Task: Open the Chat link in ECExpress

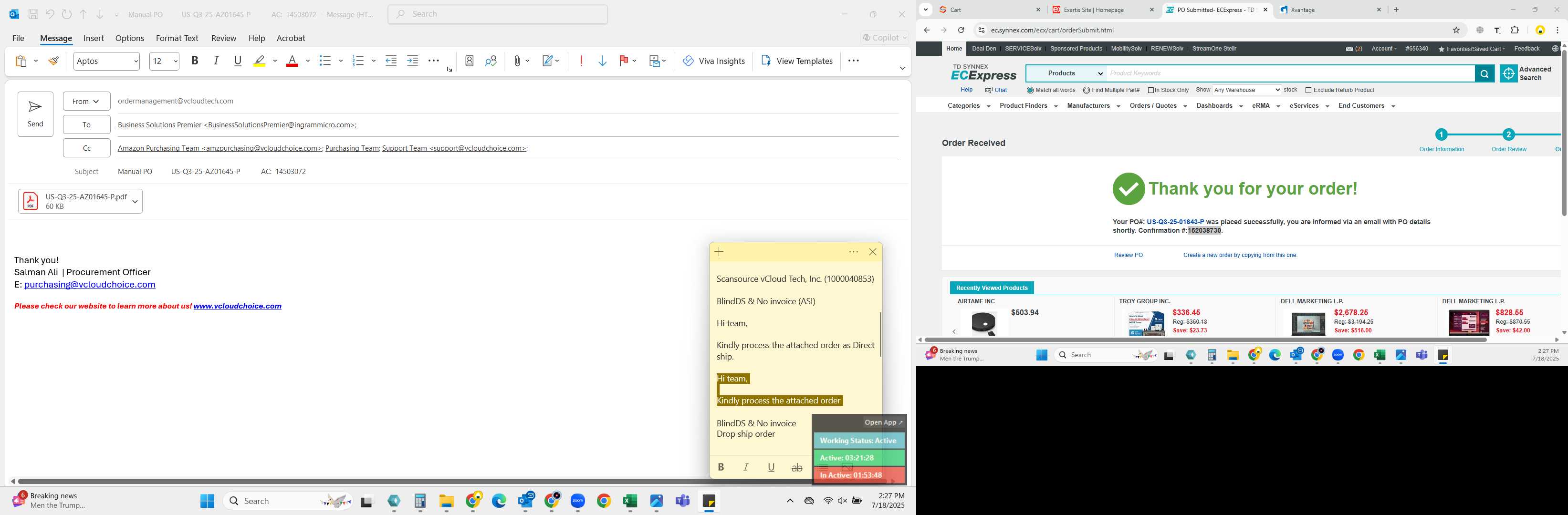Action: click(x=996, y=90)
